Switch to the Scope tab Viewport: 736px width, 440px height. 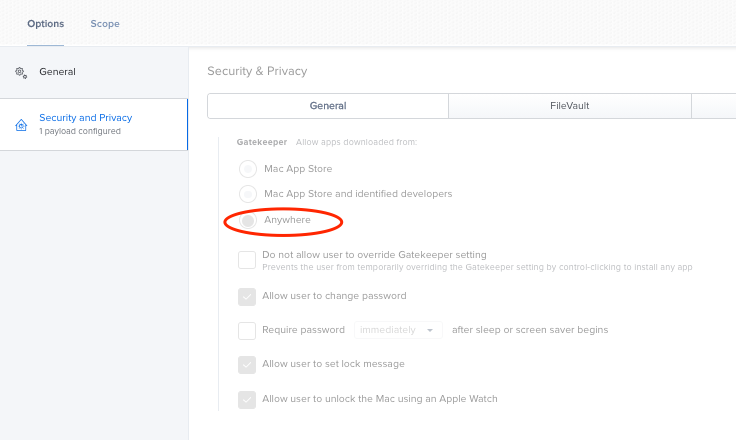click(x=105, y=23)
